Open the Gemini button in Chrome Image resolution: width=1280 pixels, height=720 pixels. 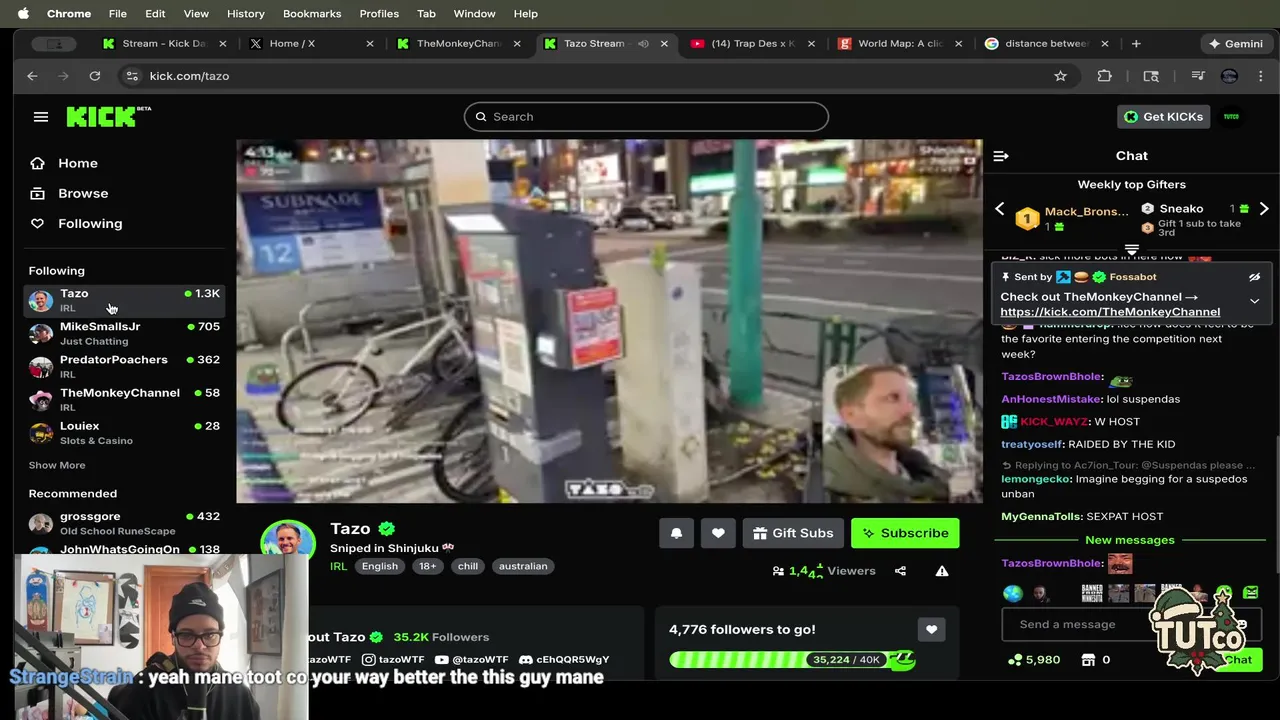pyautogui.click(x=1236, y=44)
